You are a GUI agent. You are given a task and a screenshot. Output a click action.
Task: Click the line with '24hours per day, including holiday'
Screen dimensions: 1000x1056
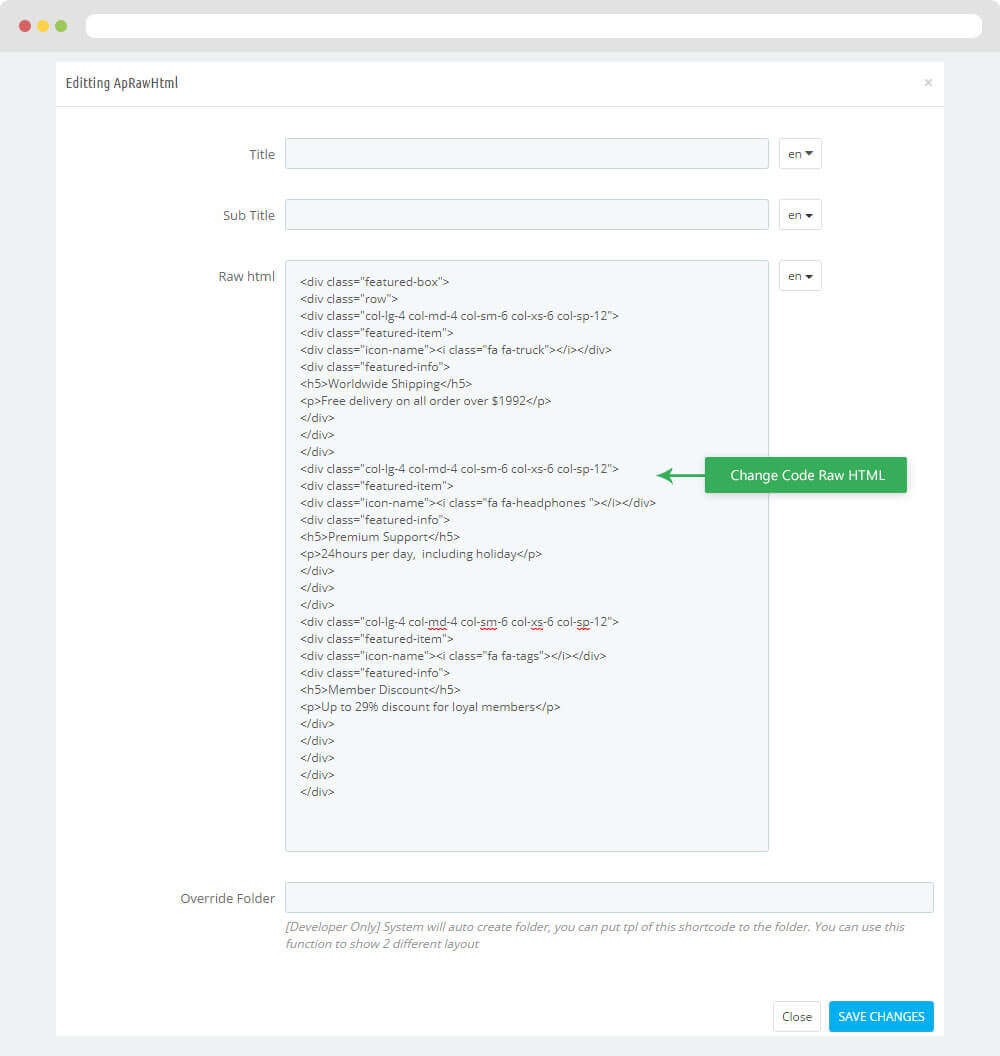[421, 554]
